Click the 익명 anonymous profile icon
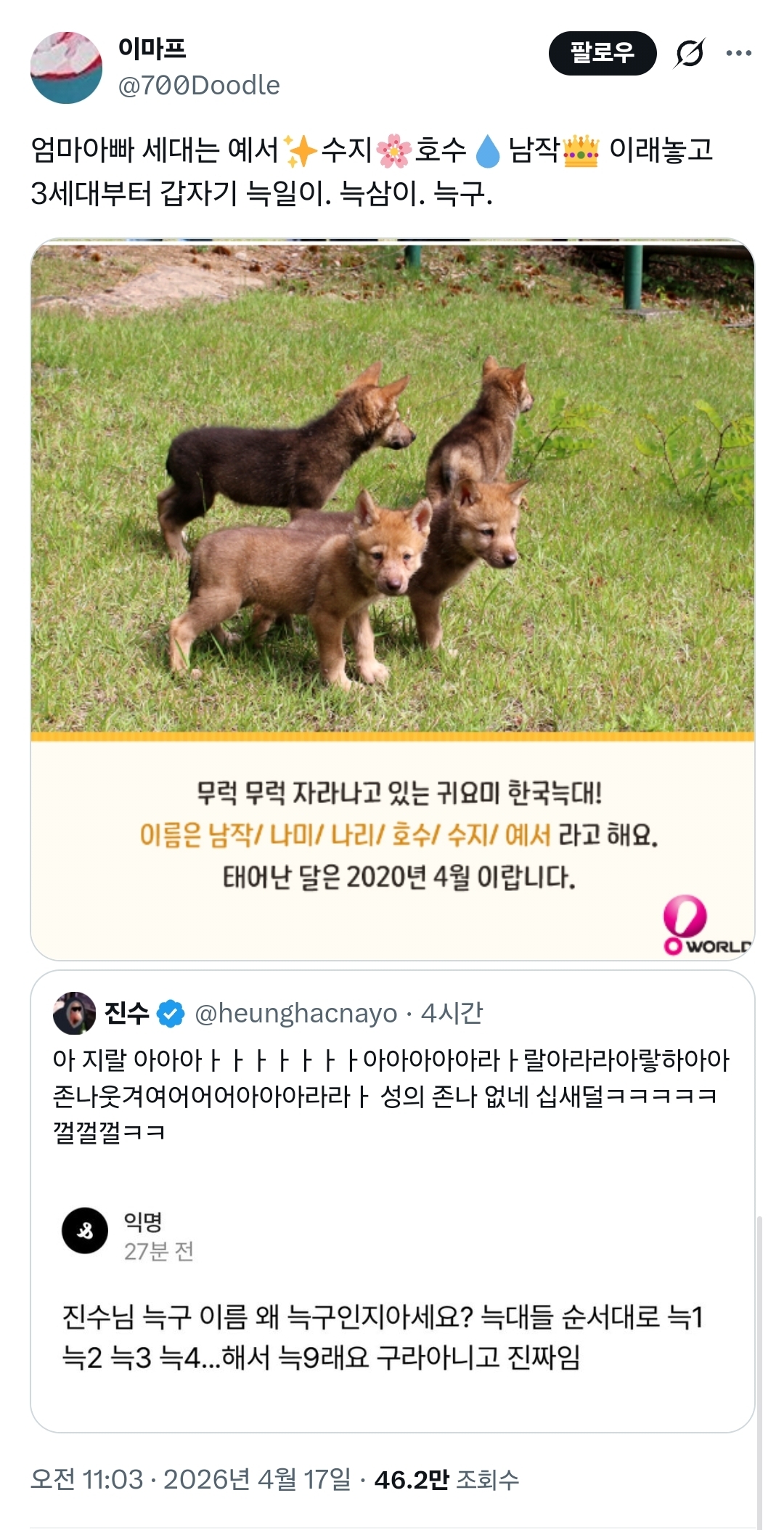784x1530 pixels. (85, 1231)
